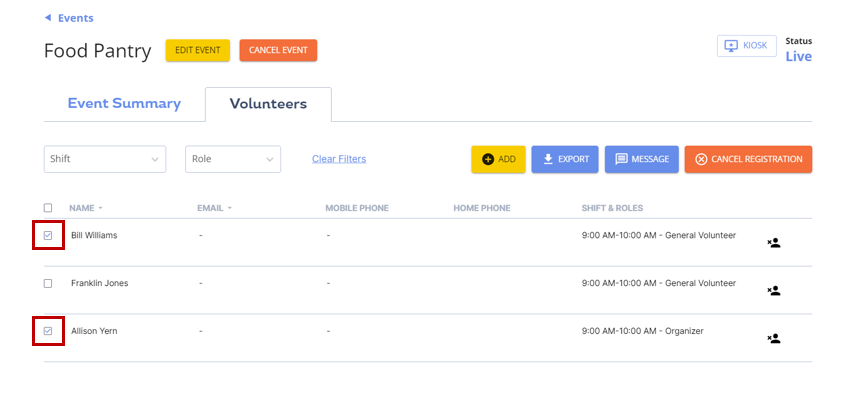Click the circled X icon in Cancel Registration
847x393 pixels.
coord(701,159)
